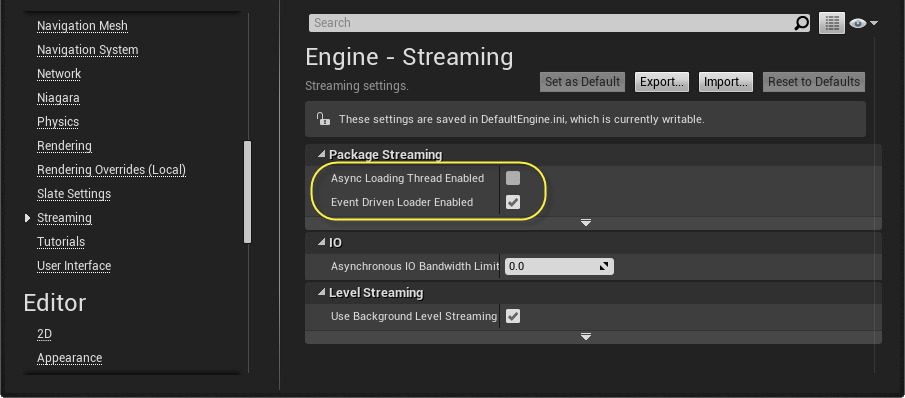Image resolution: width=905 pixels, height=398 pixels.
Task: Show advanced Package Streaming options arrow
Action: [586, 223]
